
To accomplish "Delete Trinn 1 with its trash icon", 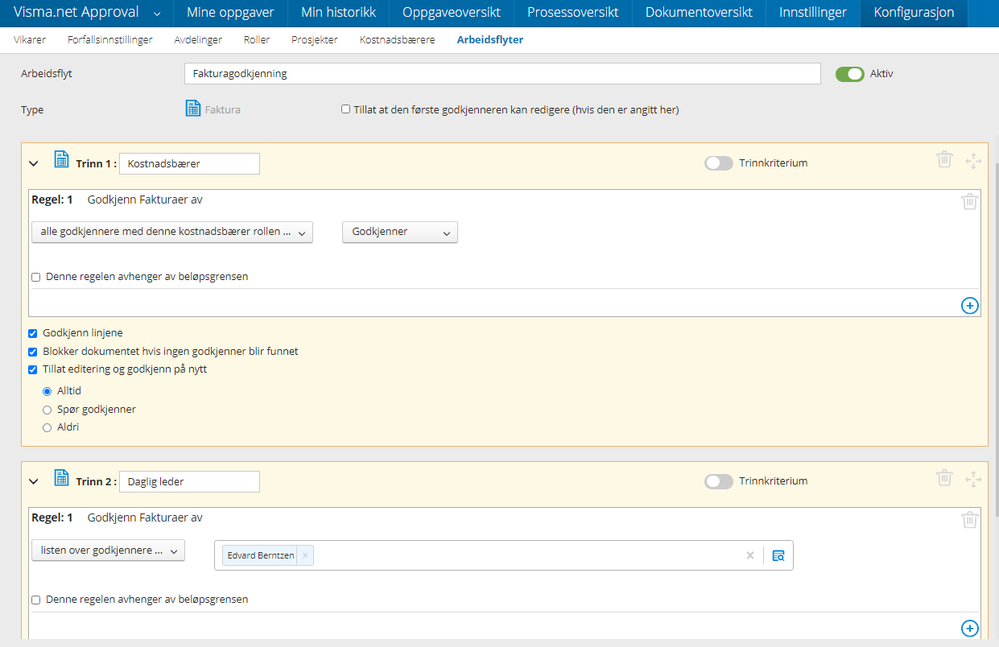I will point(944,160).
